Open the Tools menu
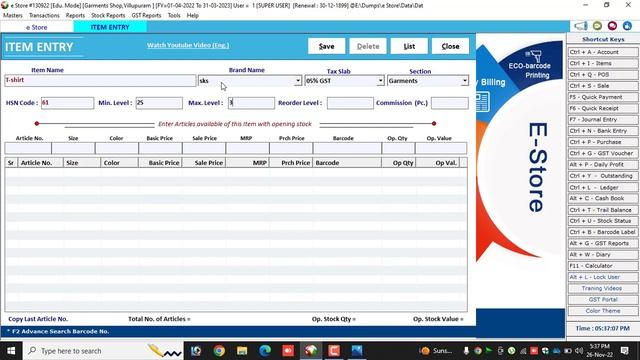Screen dimensions: 640x360 click(174, 16)
